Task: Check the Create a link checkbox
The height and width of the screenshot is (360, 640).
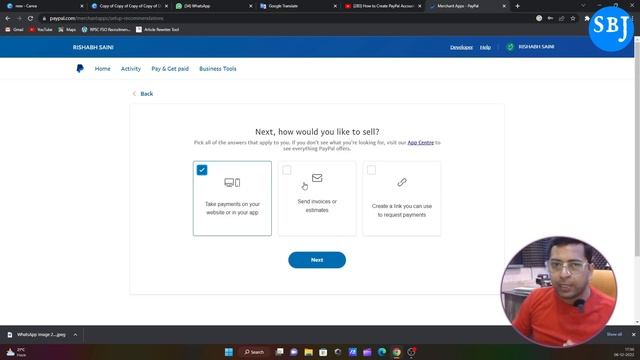Action: point(371,170)
